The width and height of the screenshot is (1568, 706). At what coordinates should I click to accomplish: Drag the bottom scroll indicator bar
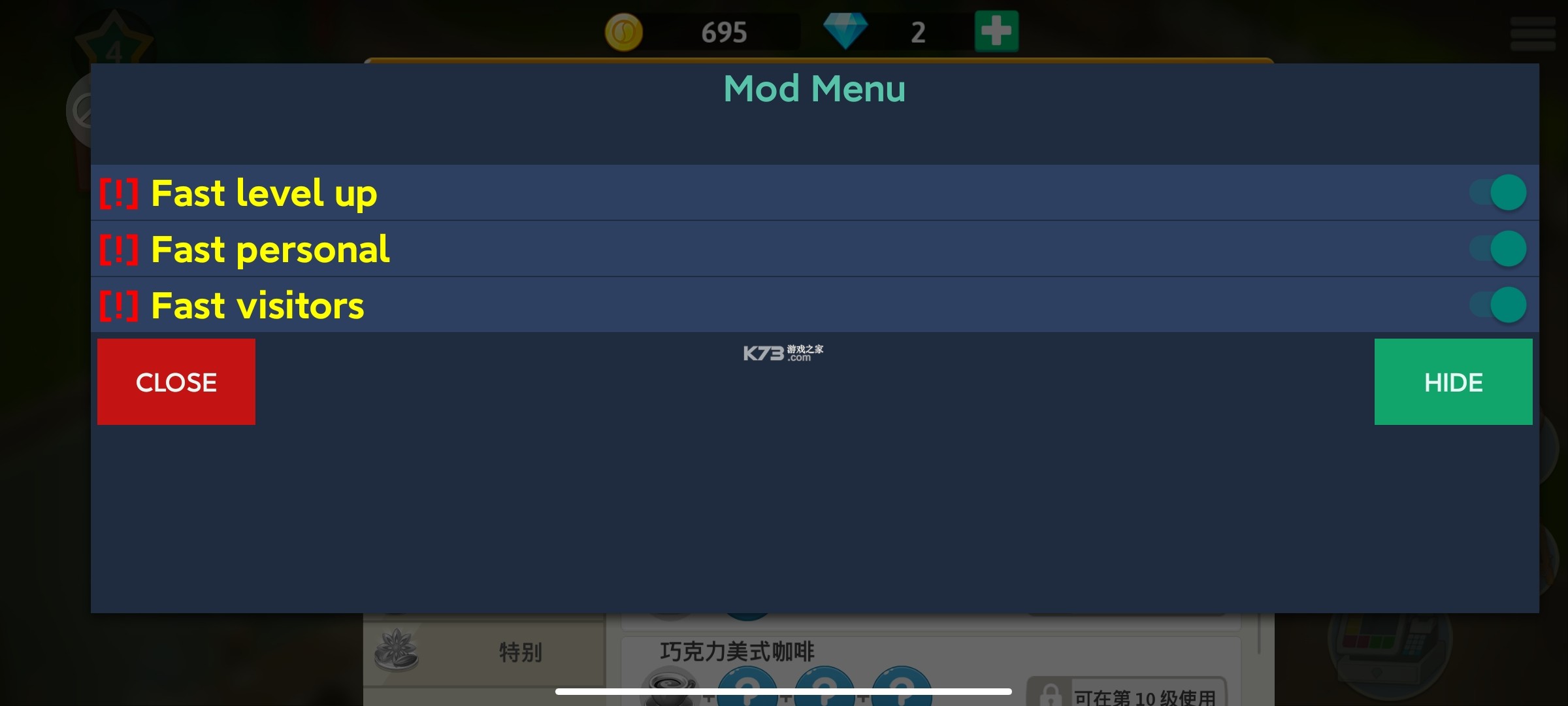pyautogui.click(x=783, y=694)
